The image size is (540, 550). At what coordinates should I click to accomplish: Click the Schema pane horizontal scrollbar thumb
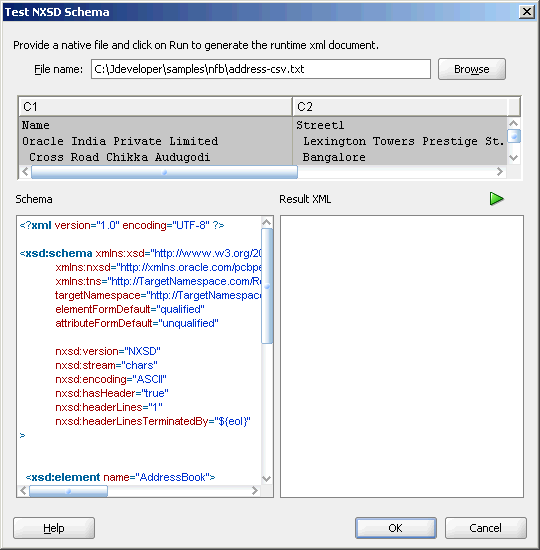click(68, 491)
